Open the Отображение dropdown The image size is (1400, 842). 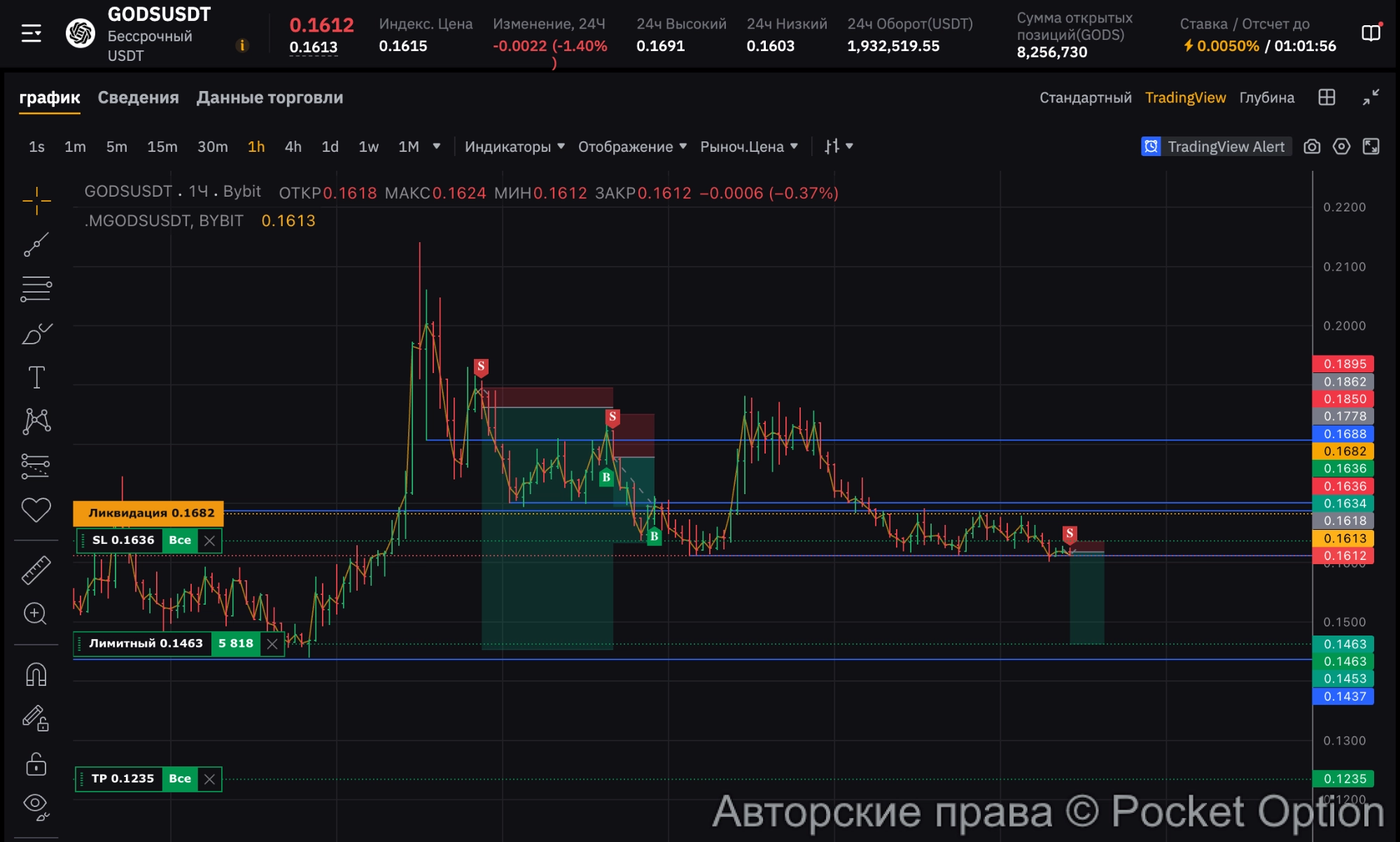click(x=632, y=146)
